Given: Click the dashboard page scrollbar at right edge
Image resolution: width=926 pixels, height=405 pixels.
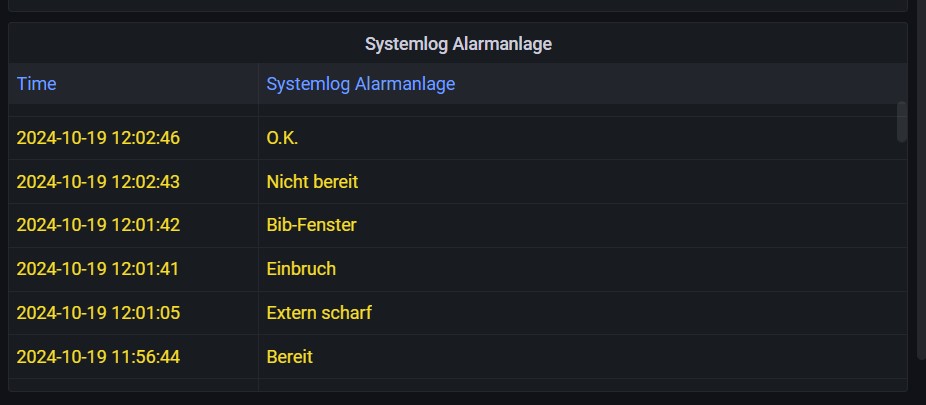Looking at the screenshot, I should pyautogui.click(x=921, y=177).
